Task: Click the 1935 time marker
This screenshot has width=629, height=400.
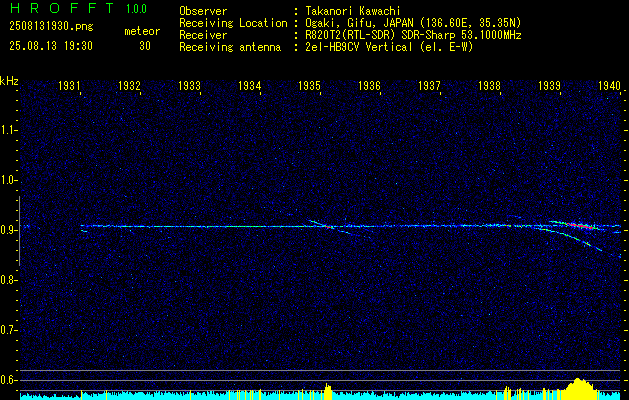Action: [x=309, y=85]
